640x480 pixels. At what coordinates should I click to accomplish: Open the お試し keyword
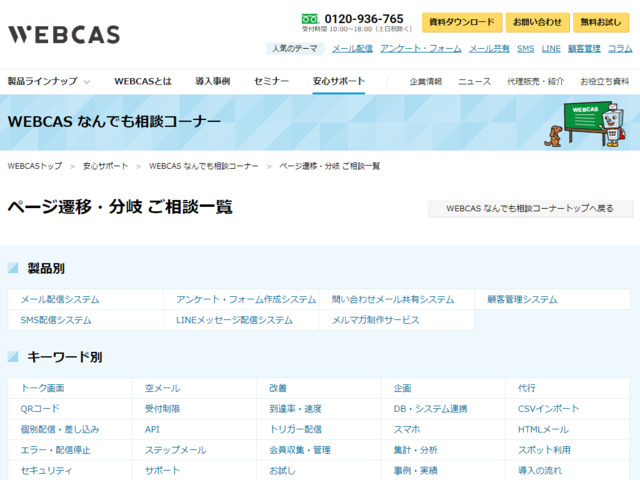282,471
